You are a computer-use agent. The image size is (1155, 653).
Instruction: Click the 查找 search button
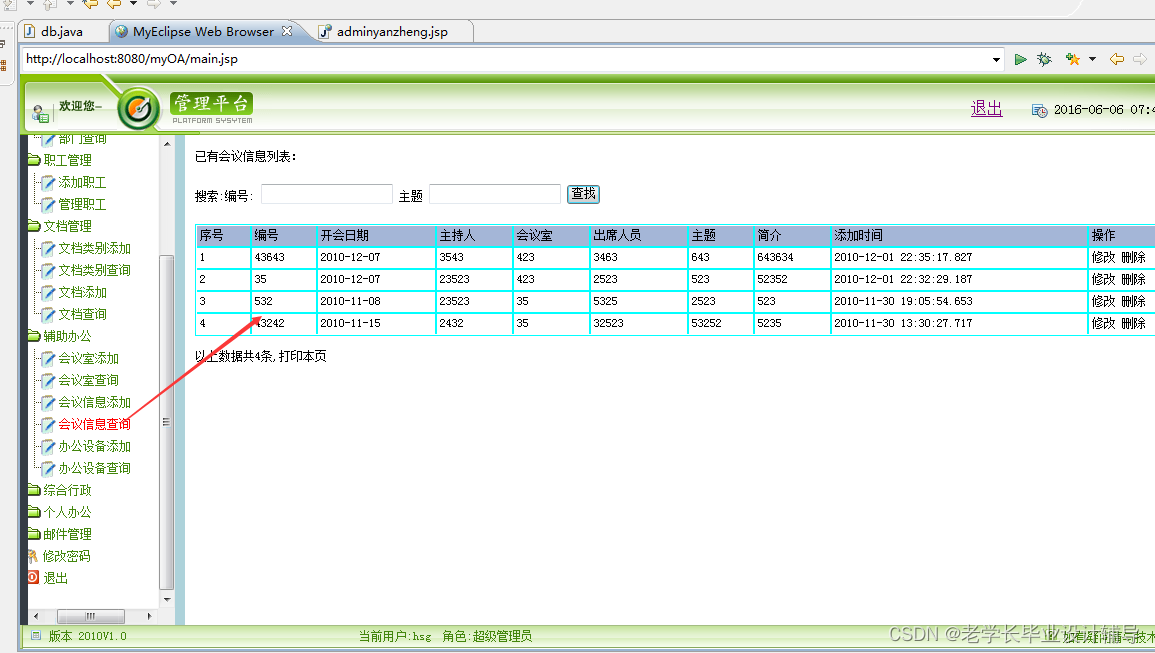[583, 194]
